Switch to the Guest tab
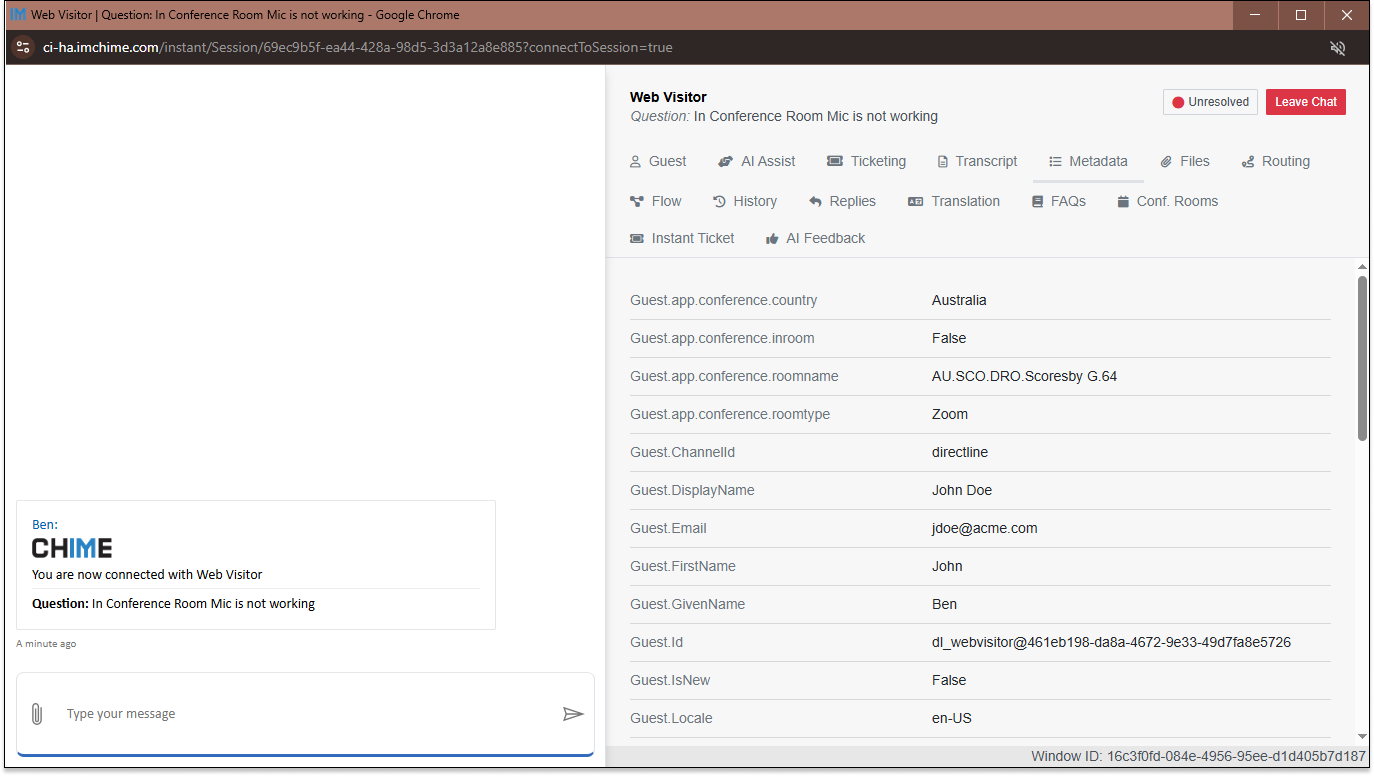This screenshot has height=776, width=1374. (x=657, y=161)
